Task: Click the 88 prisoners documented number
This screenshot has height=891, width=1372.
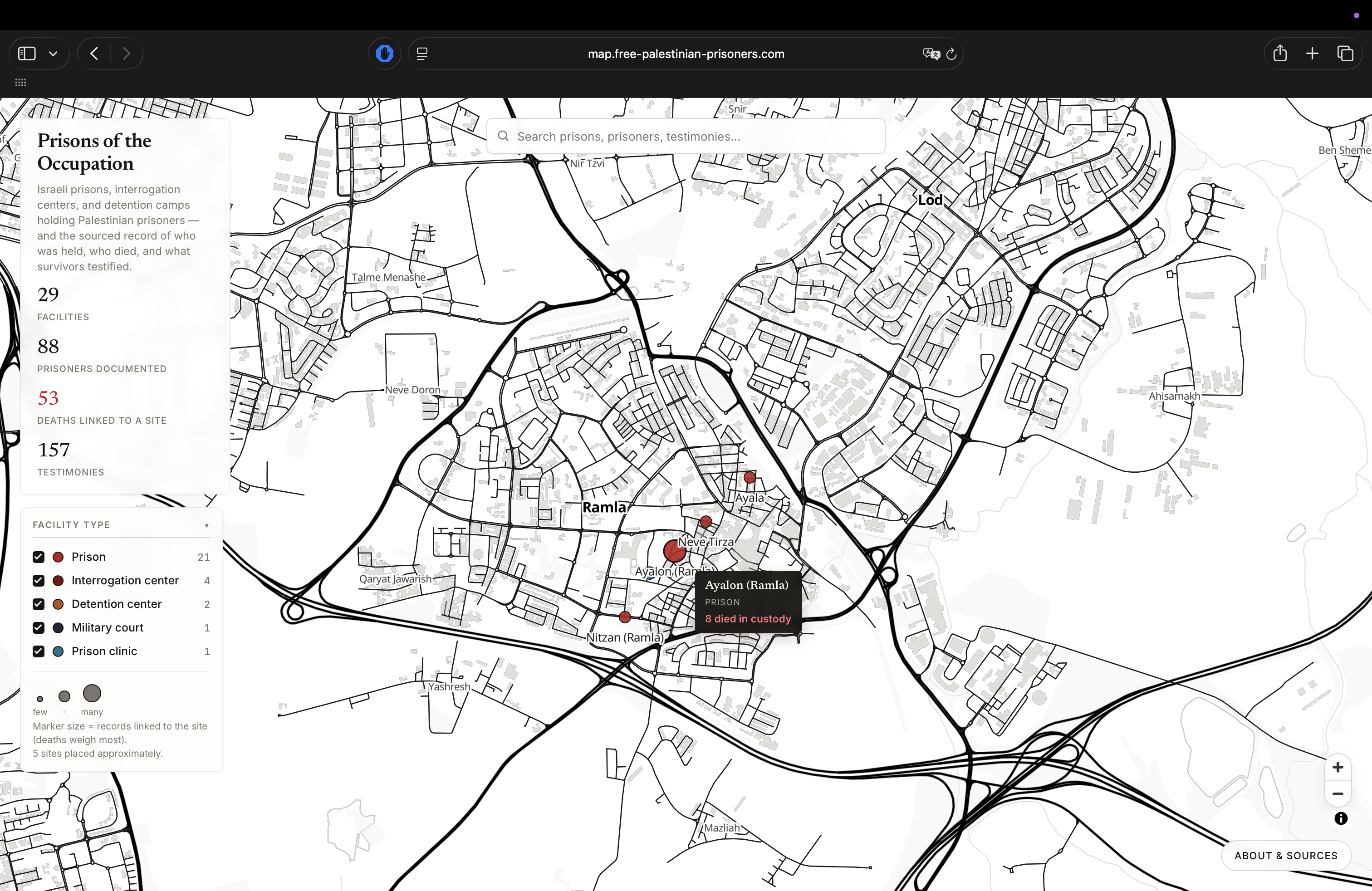Action: click(x=48, y=346)
